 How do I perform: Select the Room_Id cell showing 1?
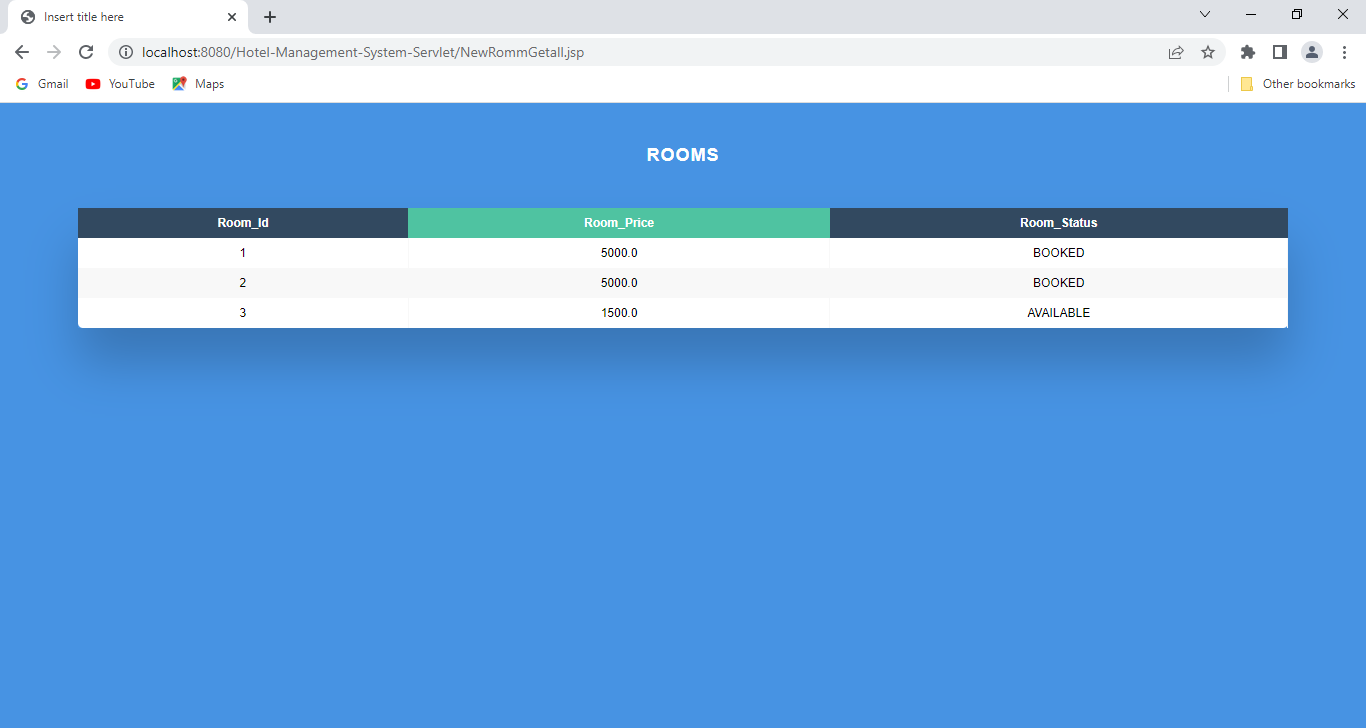pos(243,253)
